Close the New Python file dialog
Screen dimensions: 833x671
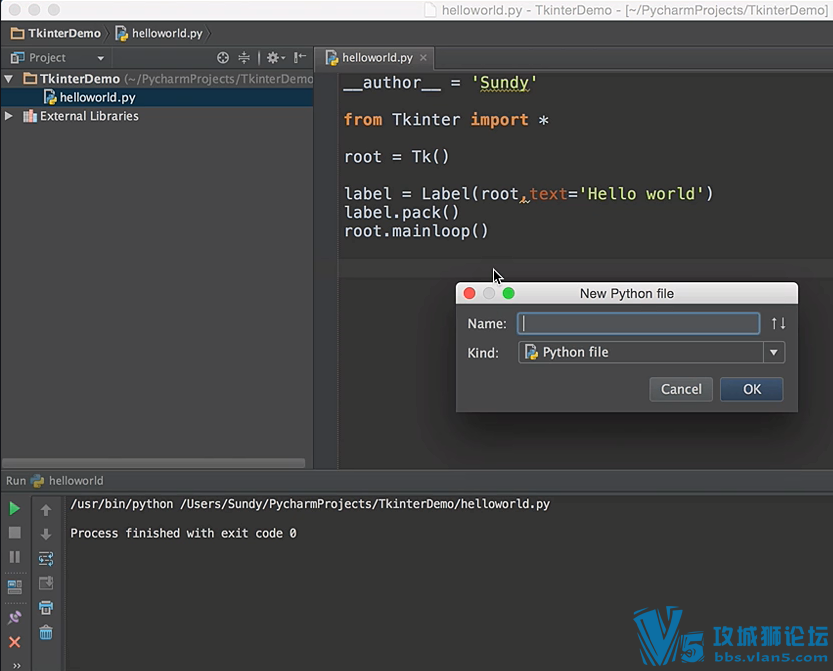point(470,293)
